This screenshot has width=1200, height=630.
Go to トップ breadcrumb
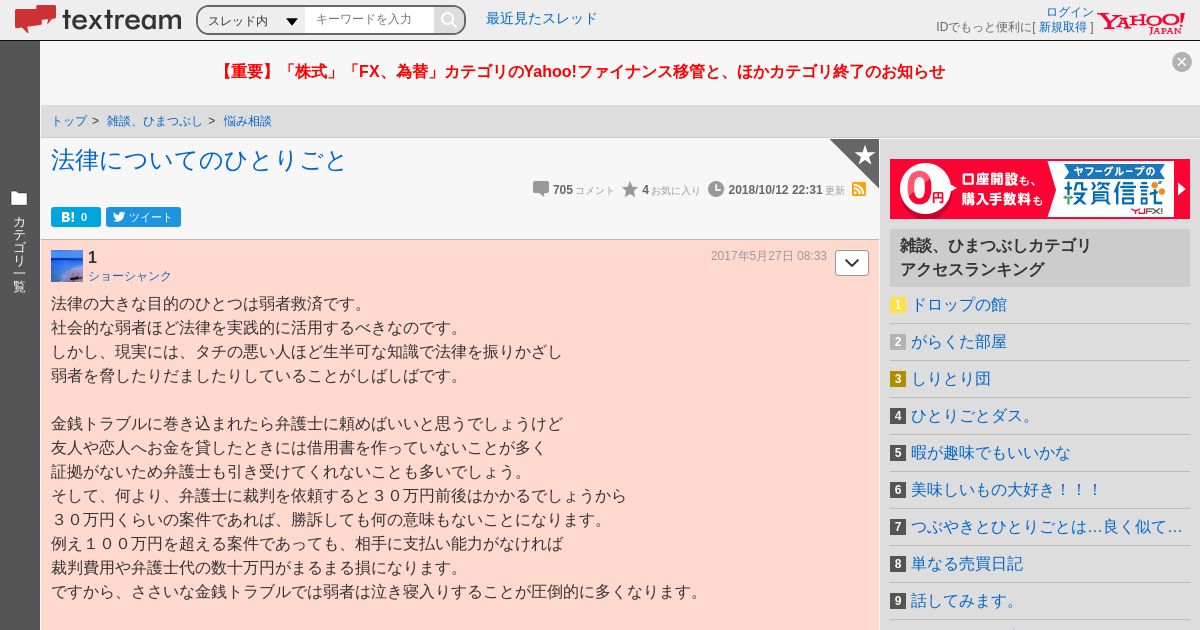pyautogui.click(x=69, y=121)
